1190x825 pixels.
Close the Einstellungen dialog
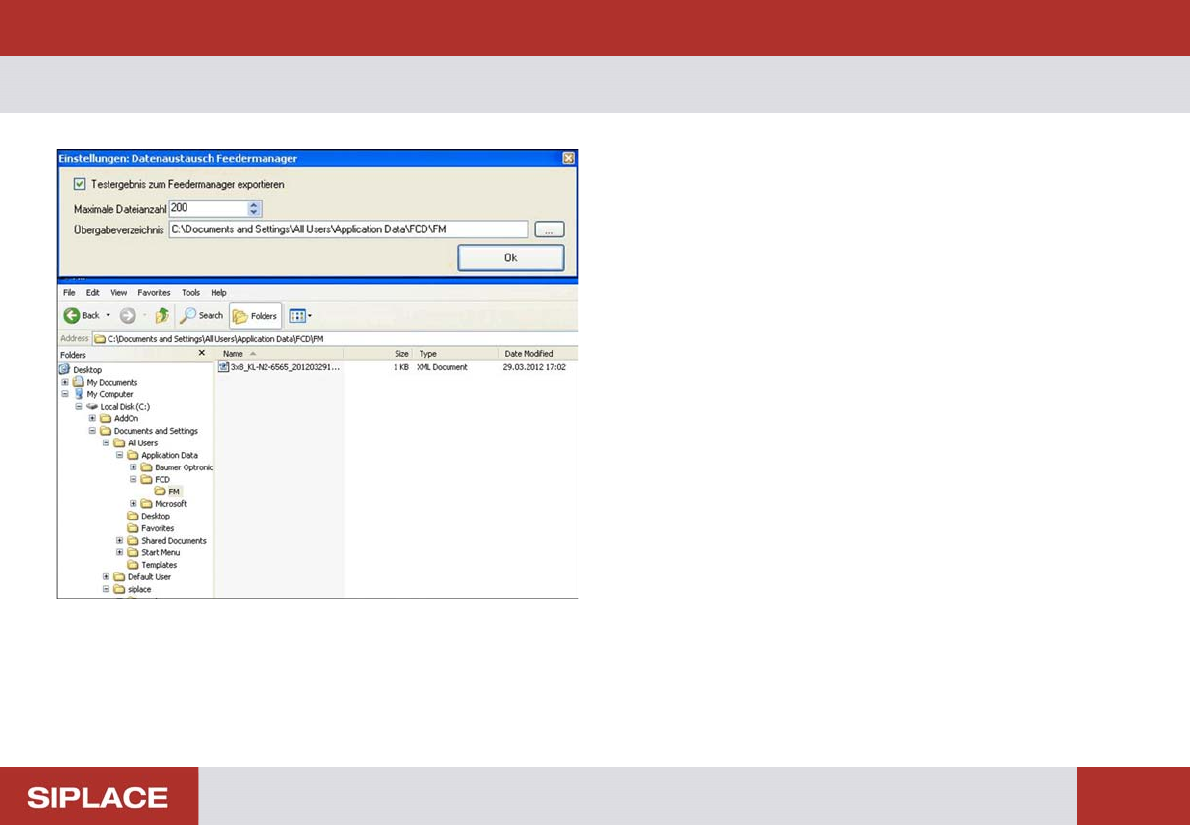[568, 159]
